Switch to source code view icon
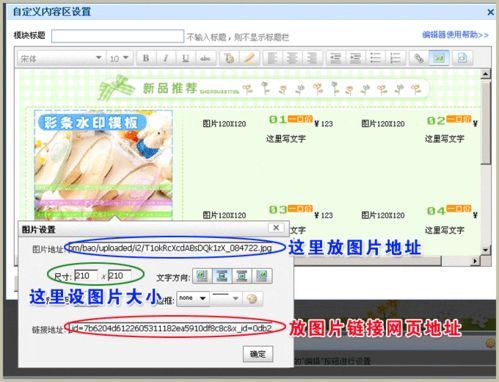Viewport: 499px width, 382px height. click(462, 59)
